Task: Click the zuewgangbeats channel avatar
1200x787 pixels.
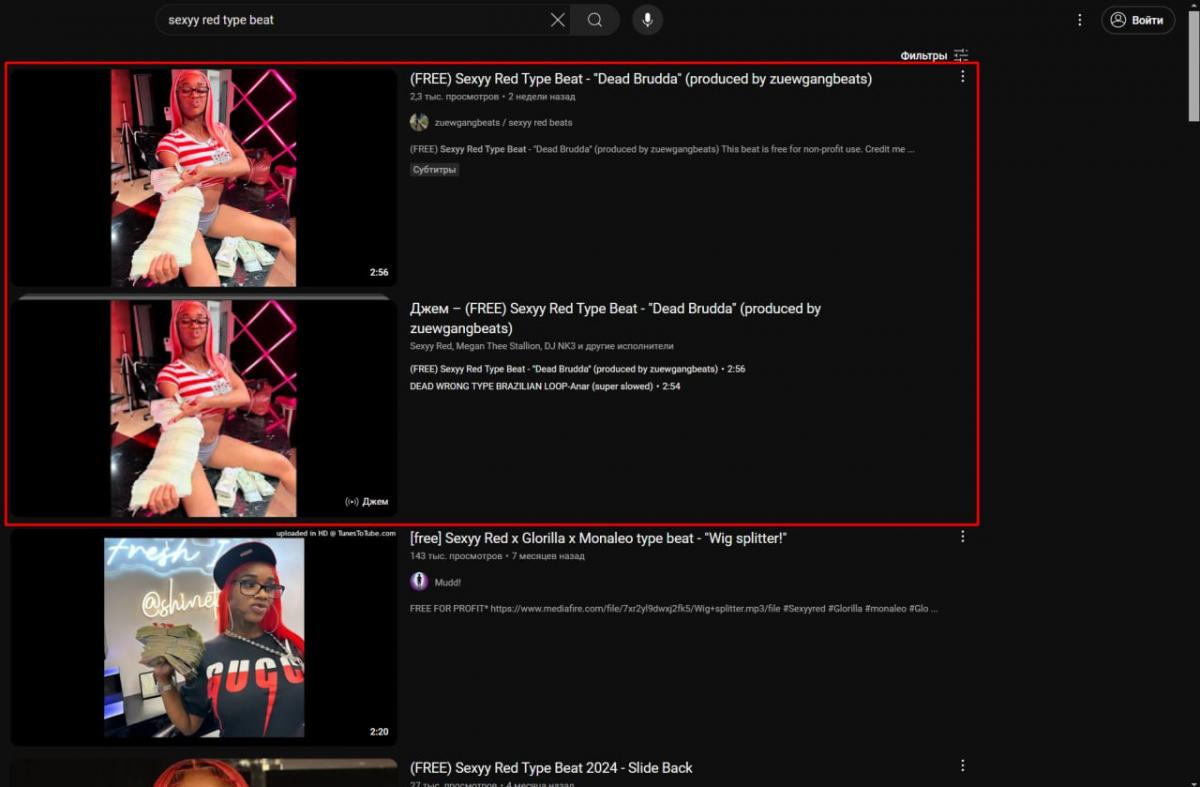Action: [419, 122]
